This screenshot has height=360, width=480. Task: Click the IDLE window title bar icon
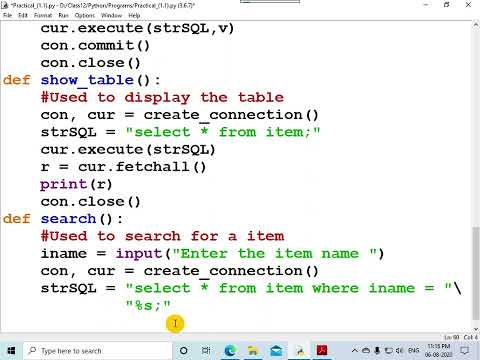tap(5, 5)
